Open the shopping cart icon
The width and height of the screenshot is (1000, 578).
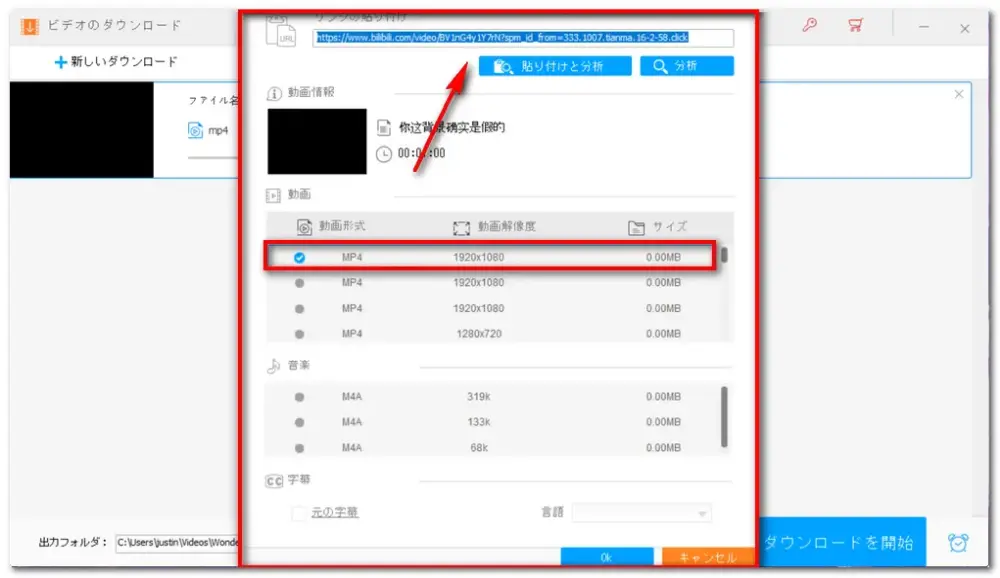[855, 26]
